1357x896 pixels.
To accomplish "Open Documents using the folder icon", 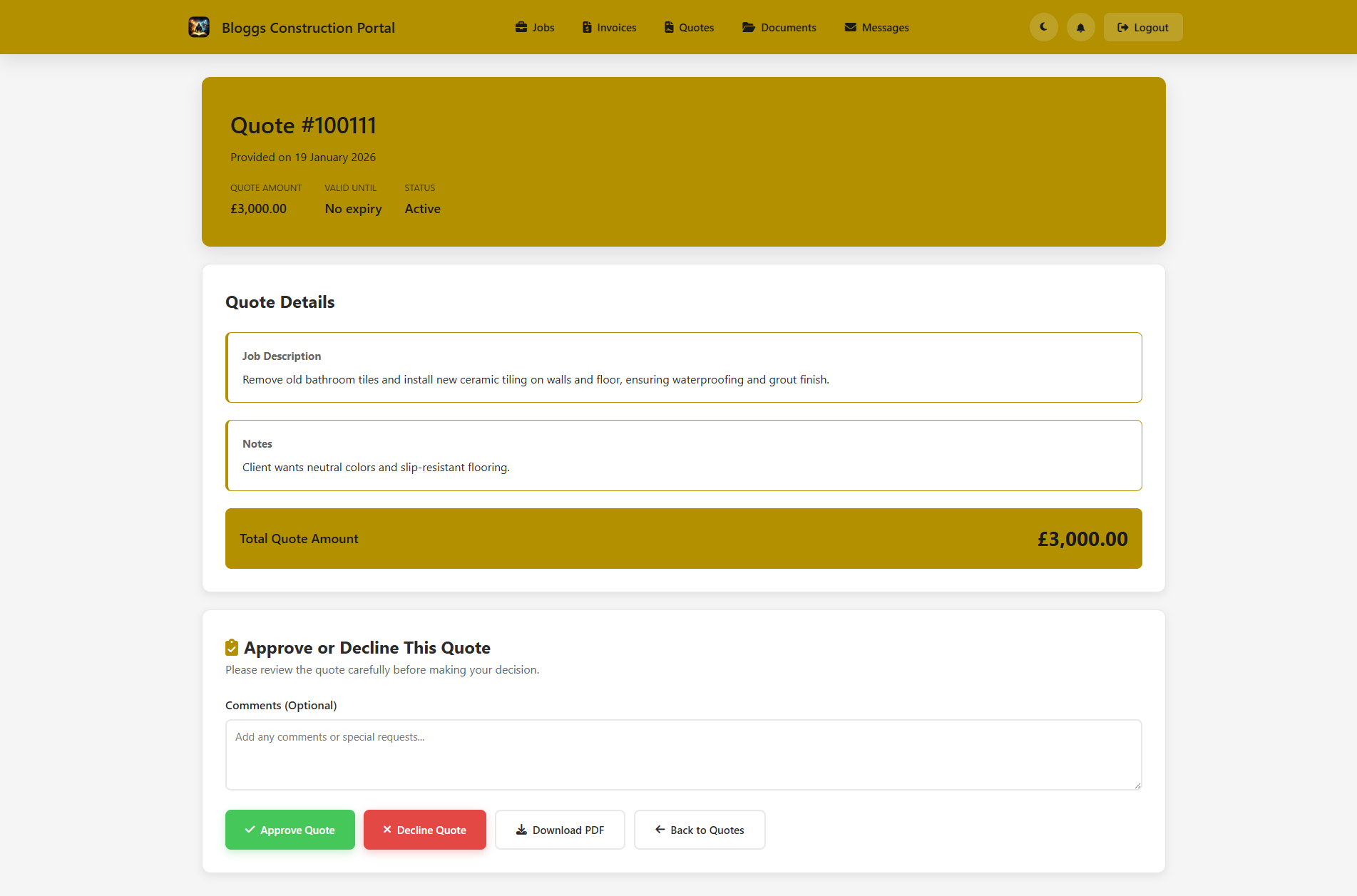I will (748, 27).
